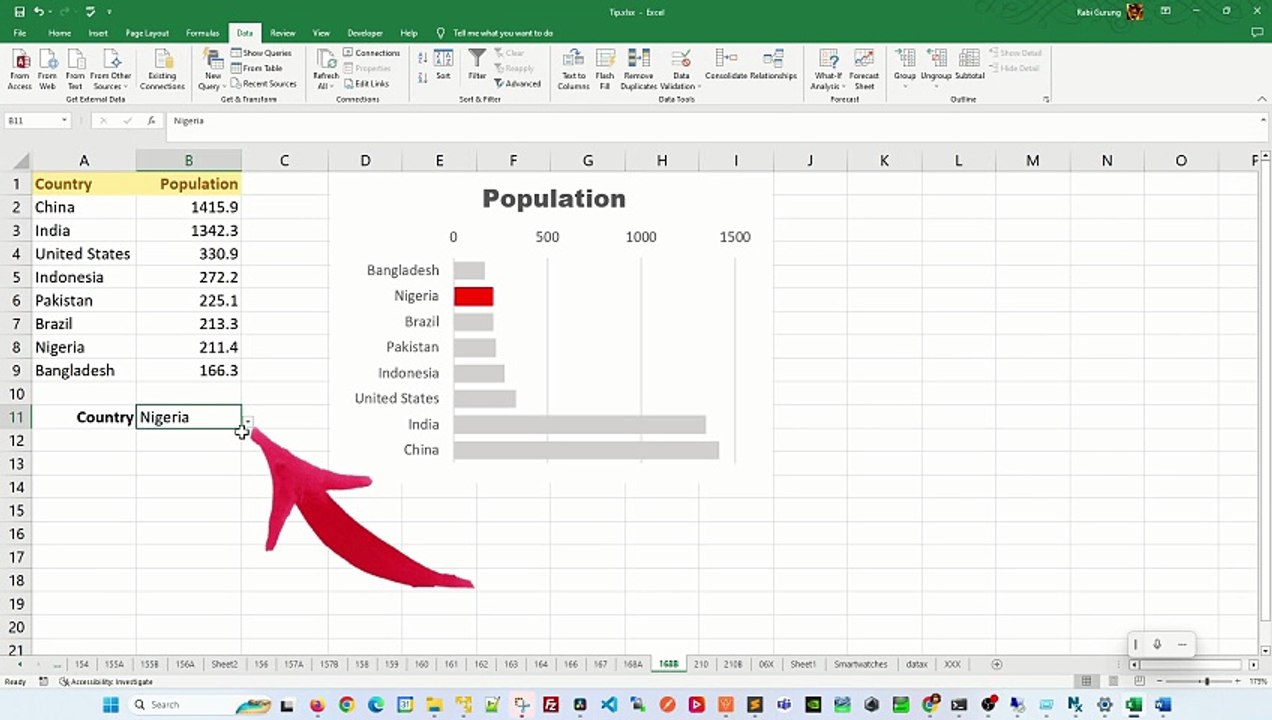The height and width of the screenshot is (720, 1272).
Task: Click the zoom slider in status bar
Action: [x=1207, y=682]
